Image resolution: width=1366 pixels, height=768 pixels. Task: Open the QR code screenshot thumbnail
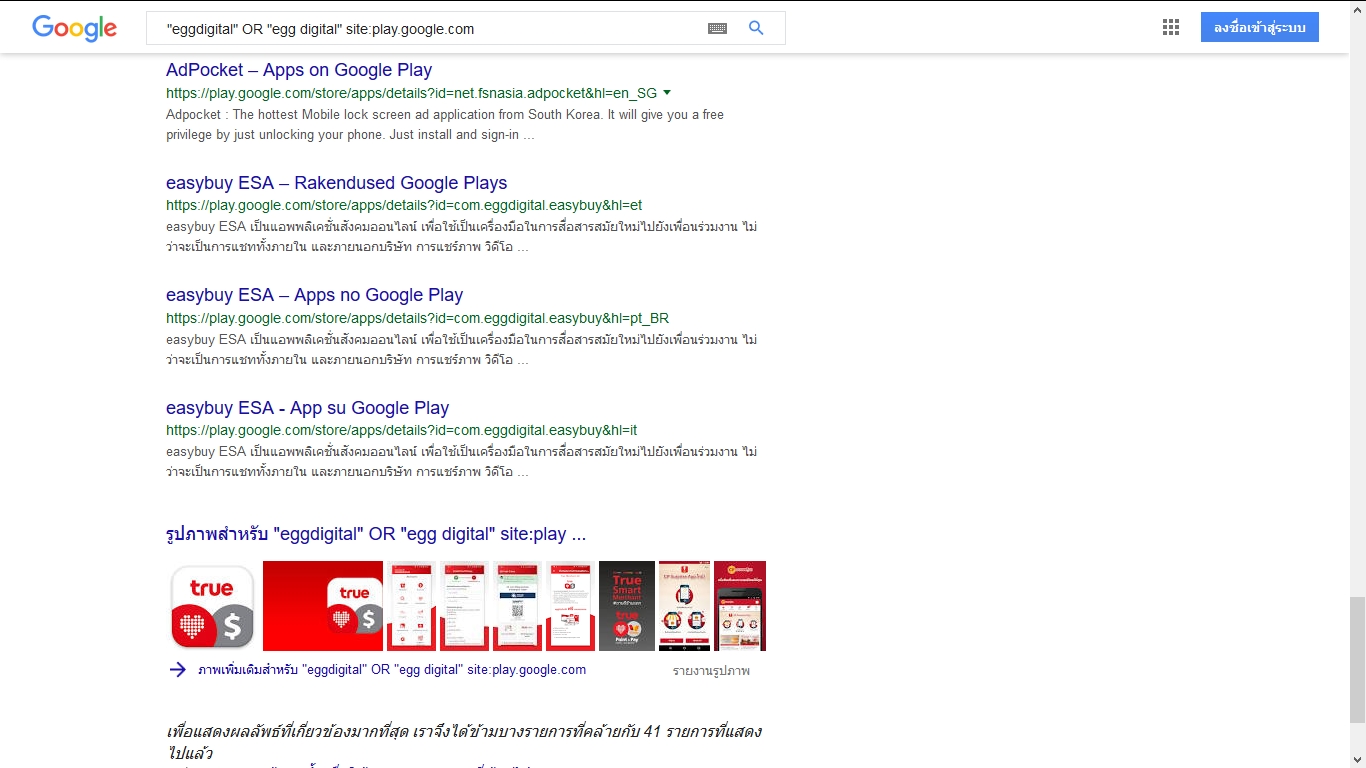pyautogui.click(x=517, y=606)
